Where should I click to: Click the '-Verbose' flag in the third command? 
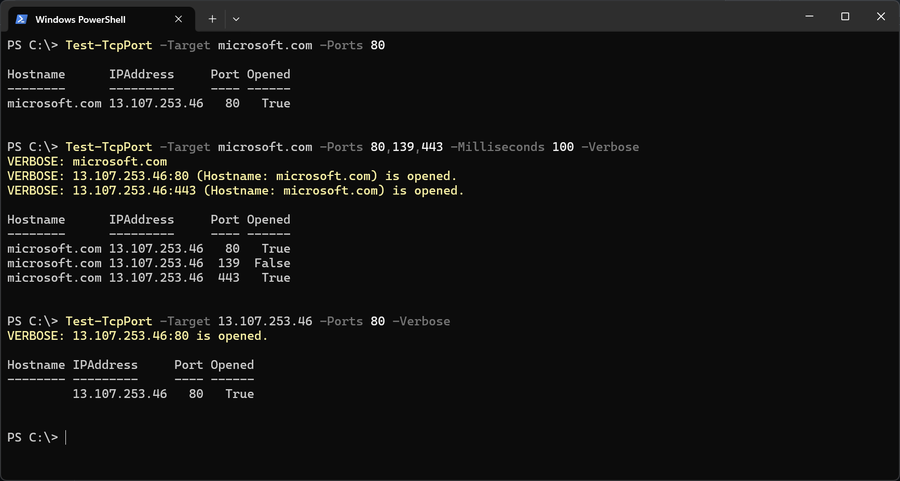click(x=421, y=321)
